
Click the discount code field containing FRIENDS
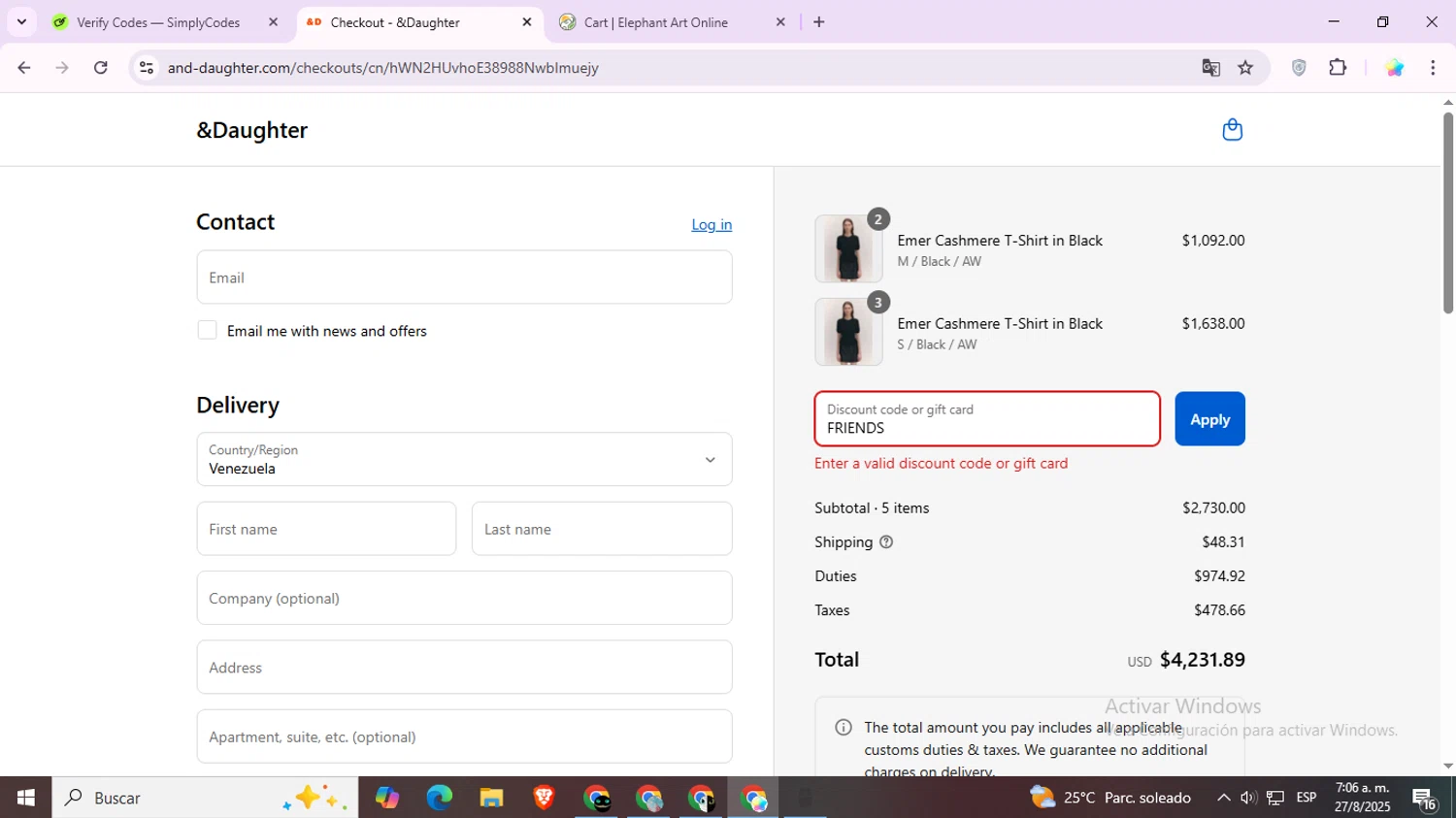[987, 419]
